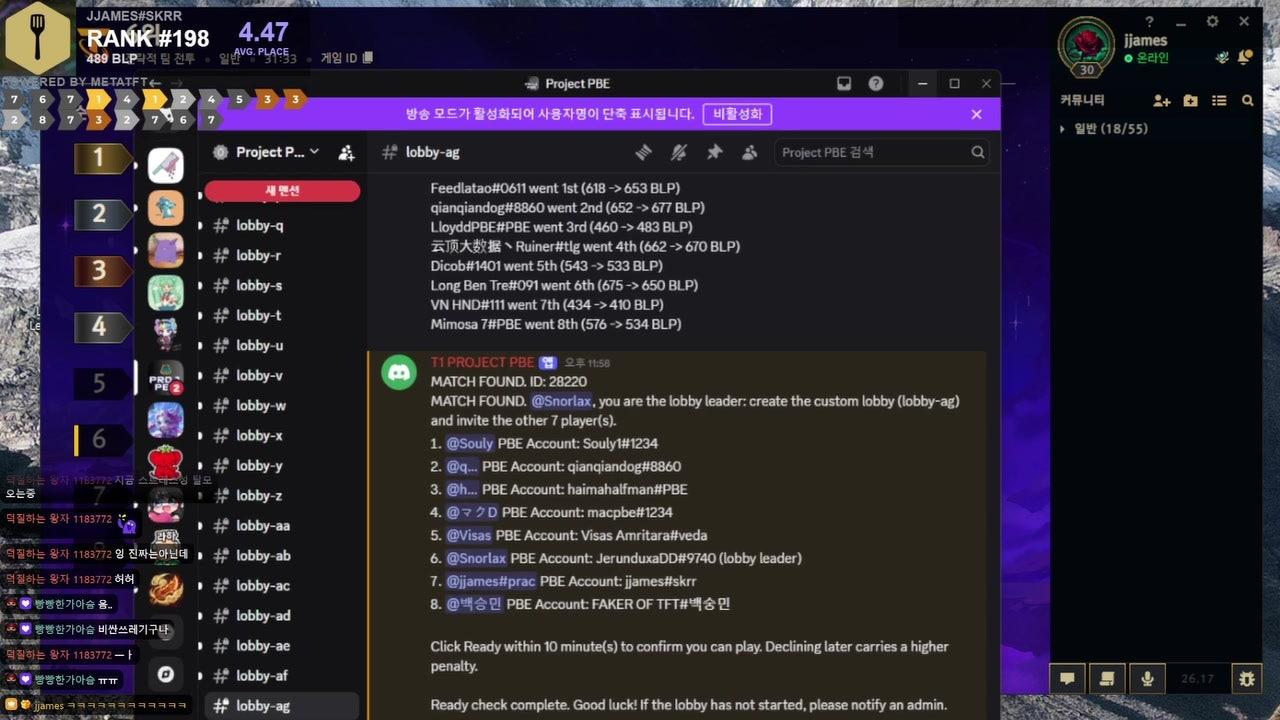Click the 'MATCH FOUND. ID: 28220' text
Screen dimensions: 1280x720
(509, 382)
